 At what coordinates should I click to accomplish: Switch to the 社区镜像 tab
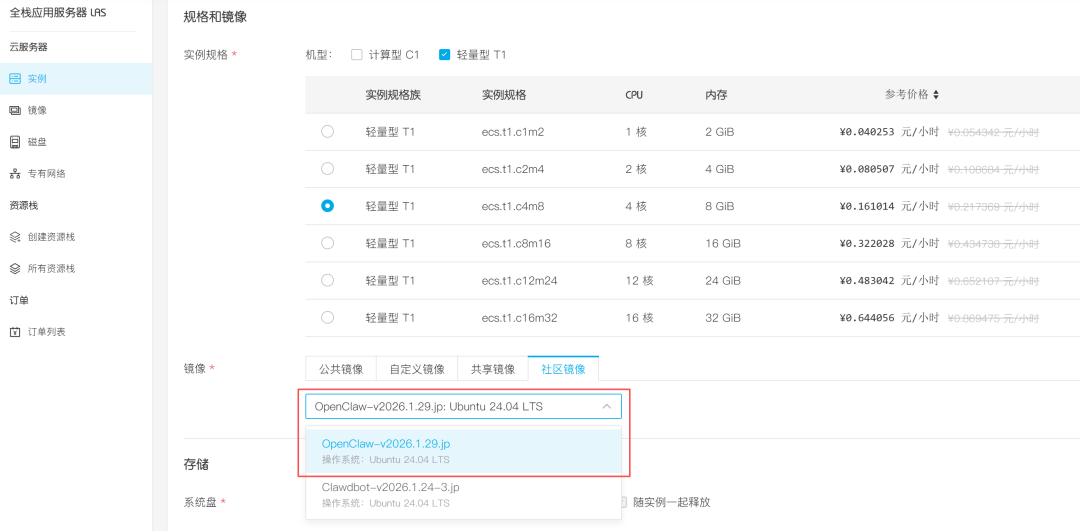pos(563,368)
